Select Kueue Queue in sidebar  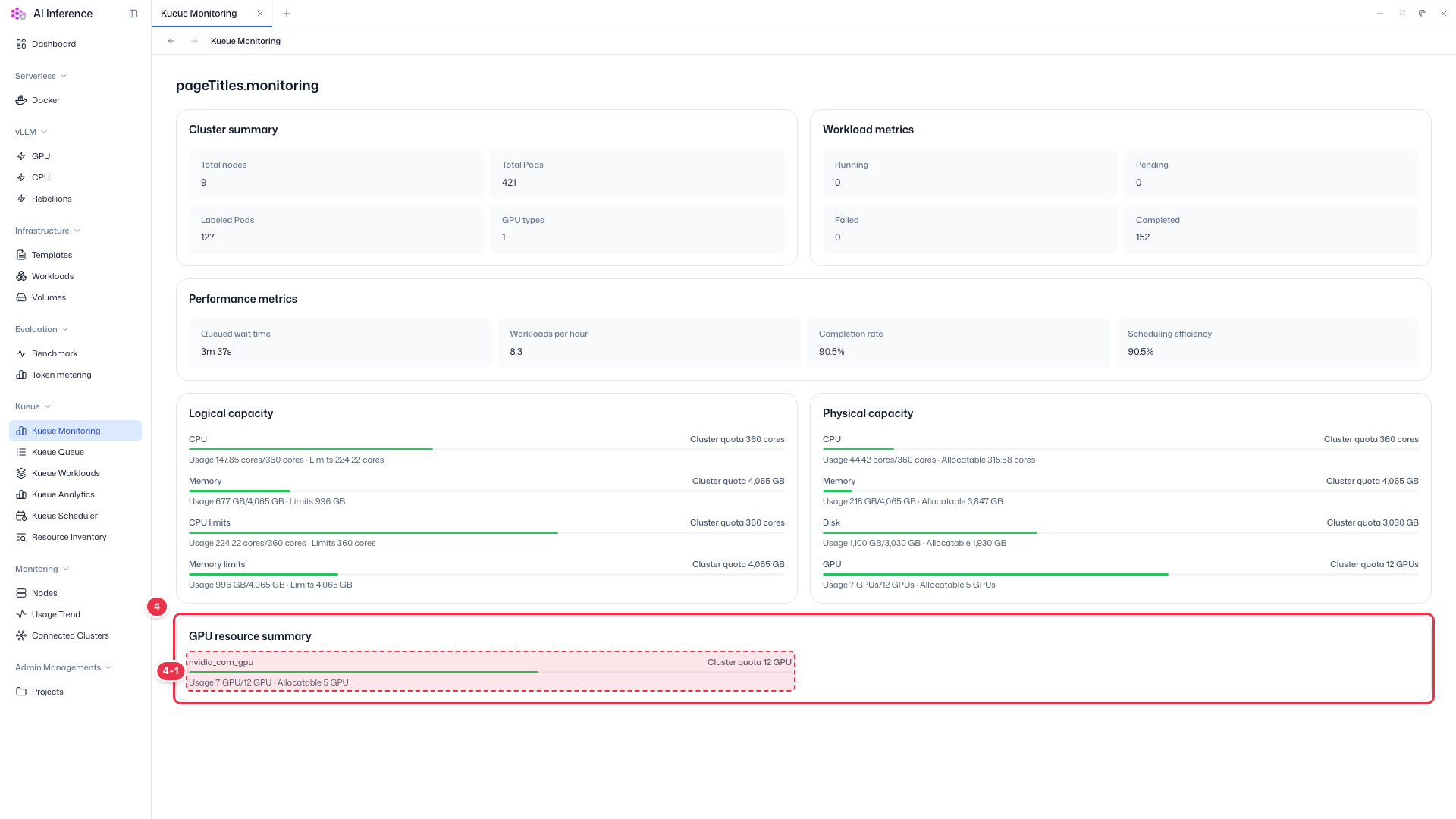(x=75, y=452)
